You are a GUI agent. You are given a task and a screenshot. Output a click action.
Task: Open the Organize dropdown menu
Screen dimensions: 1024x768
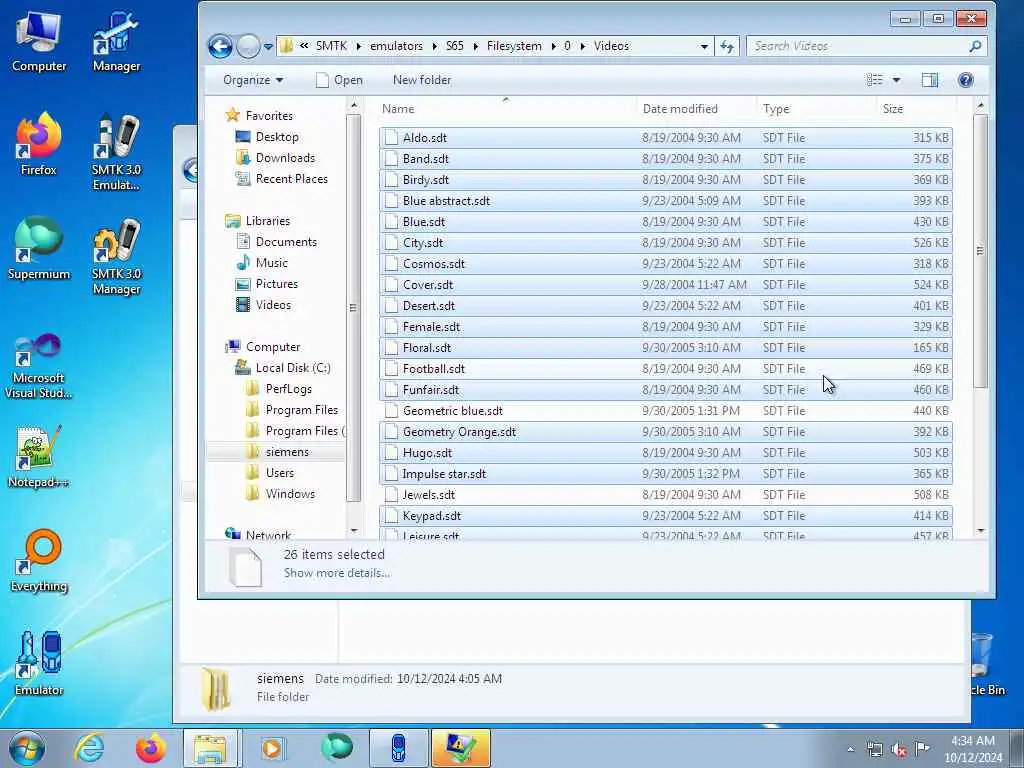point(253,80)
